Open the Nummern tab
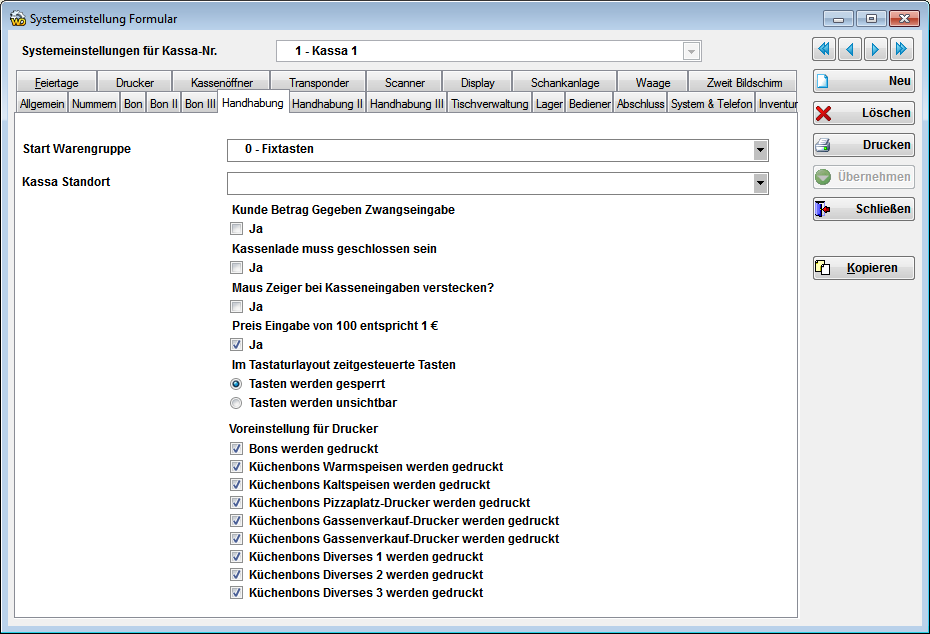930x634 pixels. [x=94, y=104]
